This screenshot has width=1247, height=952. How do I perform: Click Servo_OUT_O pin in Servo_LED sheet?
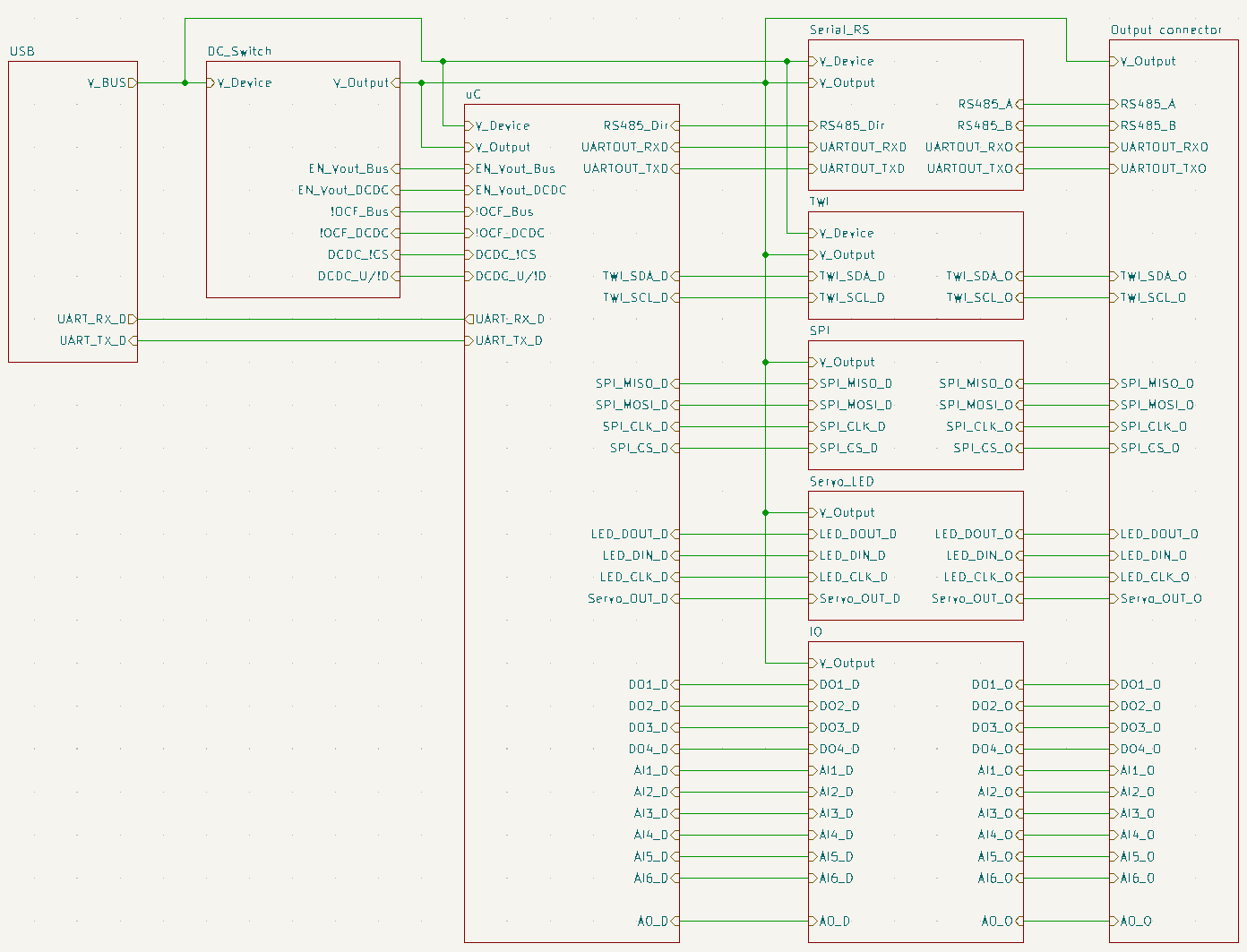pos(977,598)
